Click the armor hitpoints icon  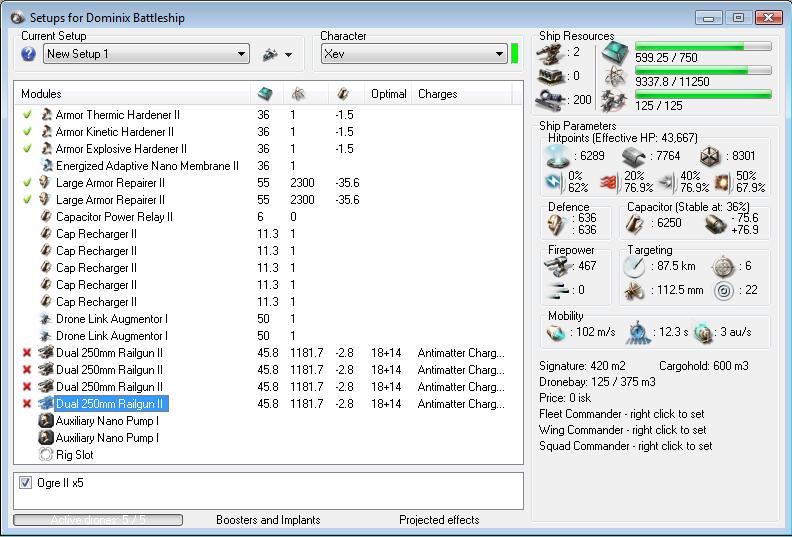point(633,157)
